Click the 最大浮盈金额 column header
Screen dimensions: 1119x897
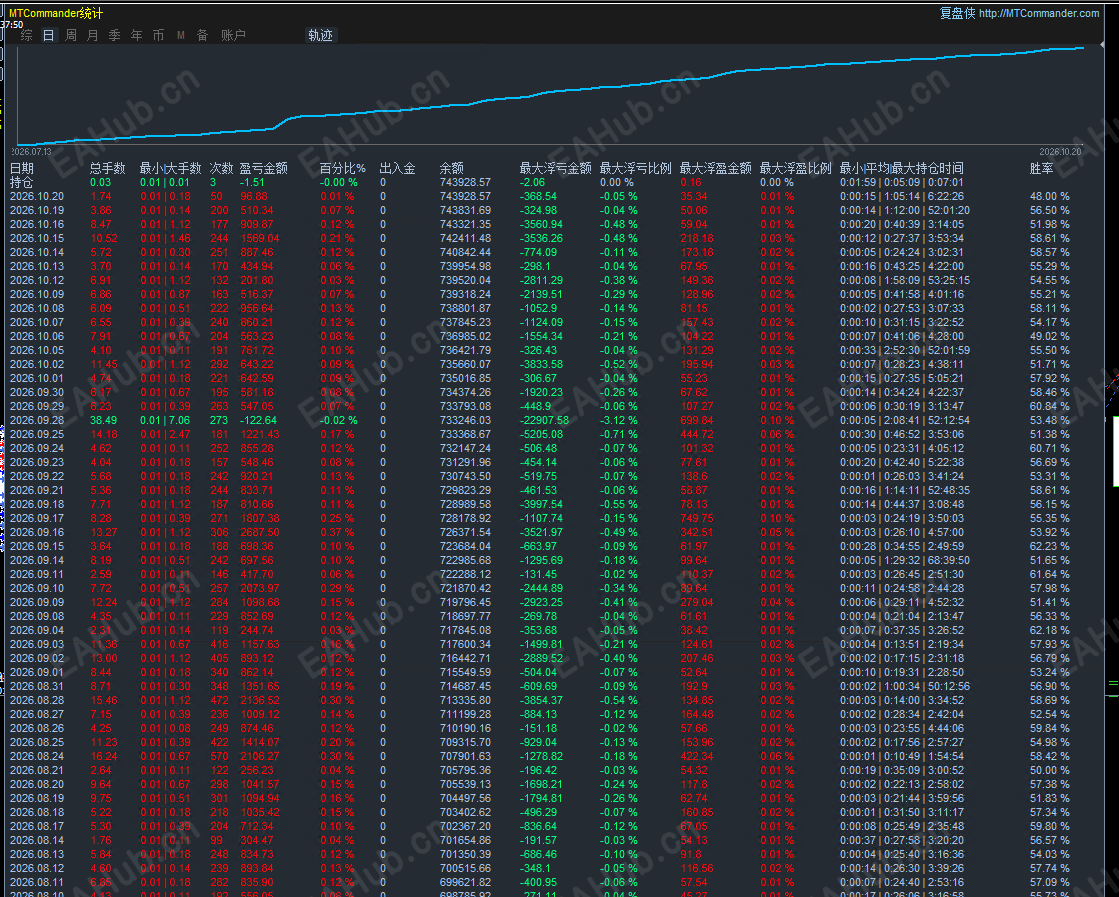coord(715,168)
